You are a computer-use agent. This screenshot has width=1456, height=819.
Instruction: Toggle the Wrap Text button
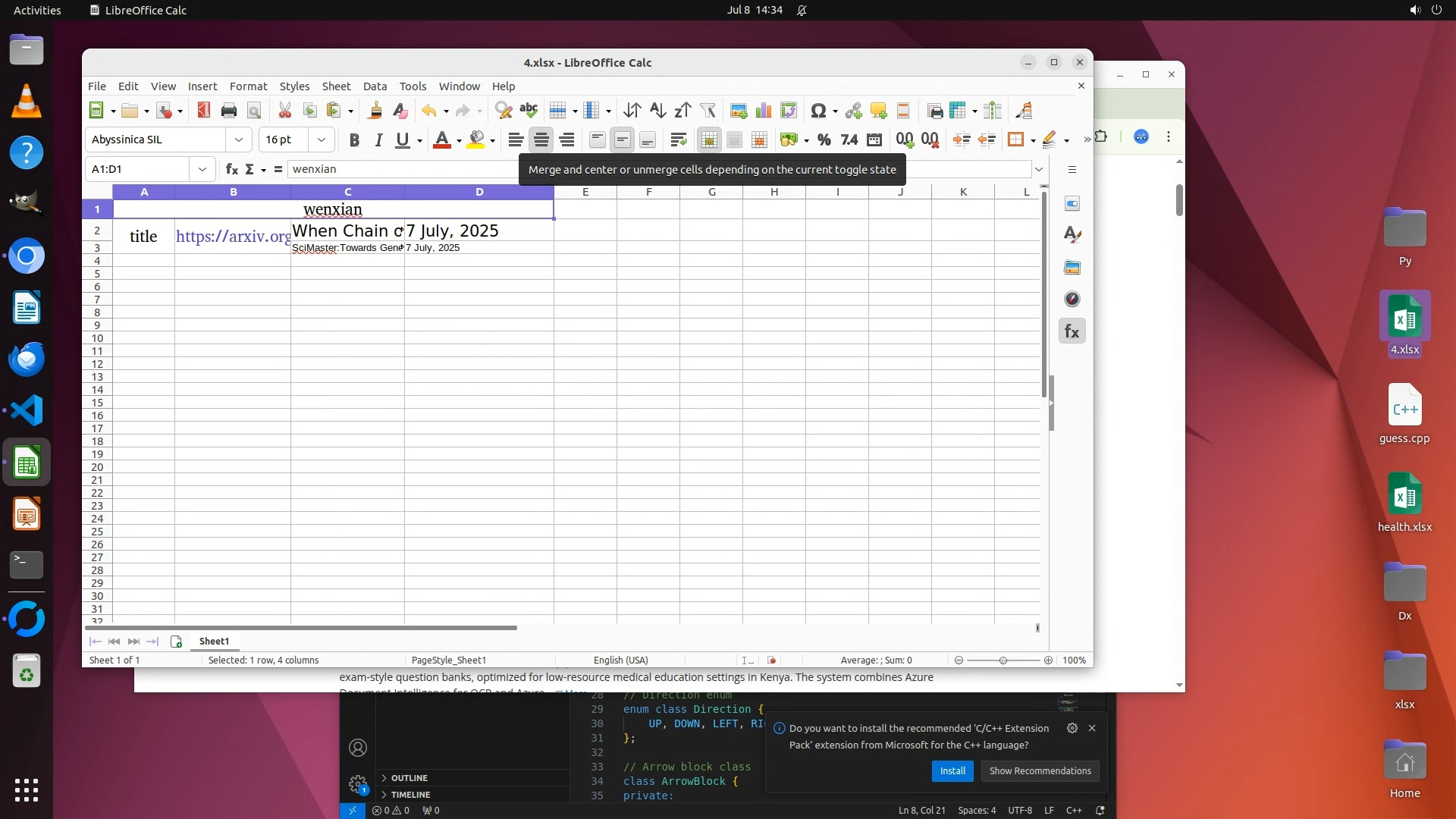coord(678,140)
